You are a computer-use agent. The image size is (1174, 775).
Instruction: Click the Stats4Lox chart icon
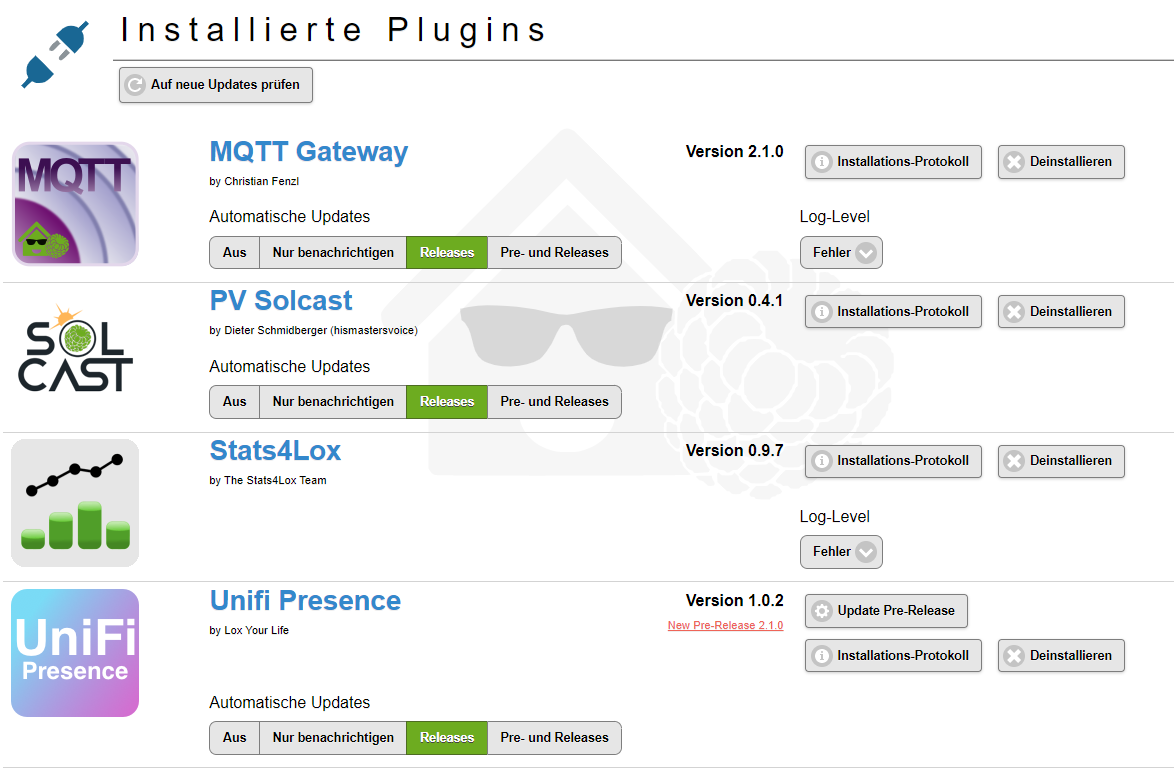point(75,503)
